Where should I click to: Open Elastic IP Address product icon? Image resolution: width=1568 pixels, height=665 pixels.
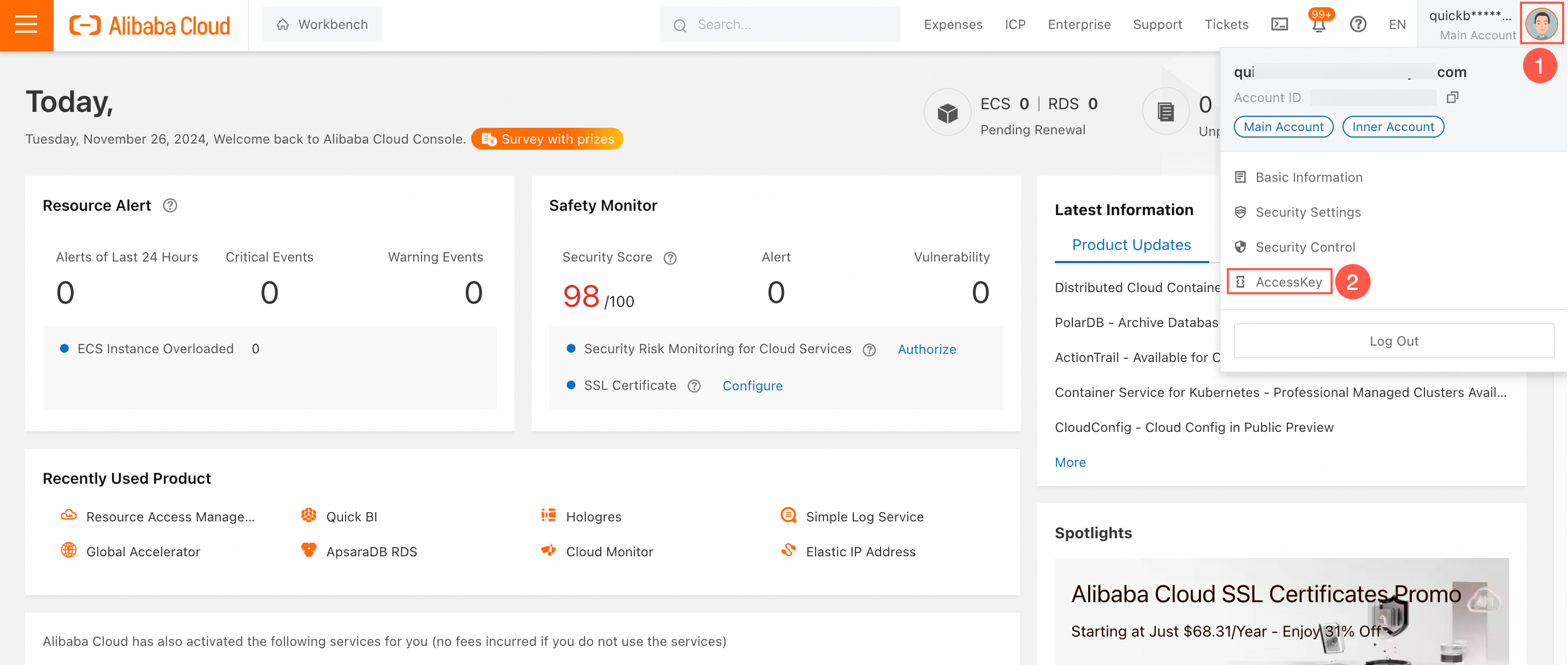click(788, 550)
